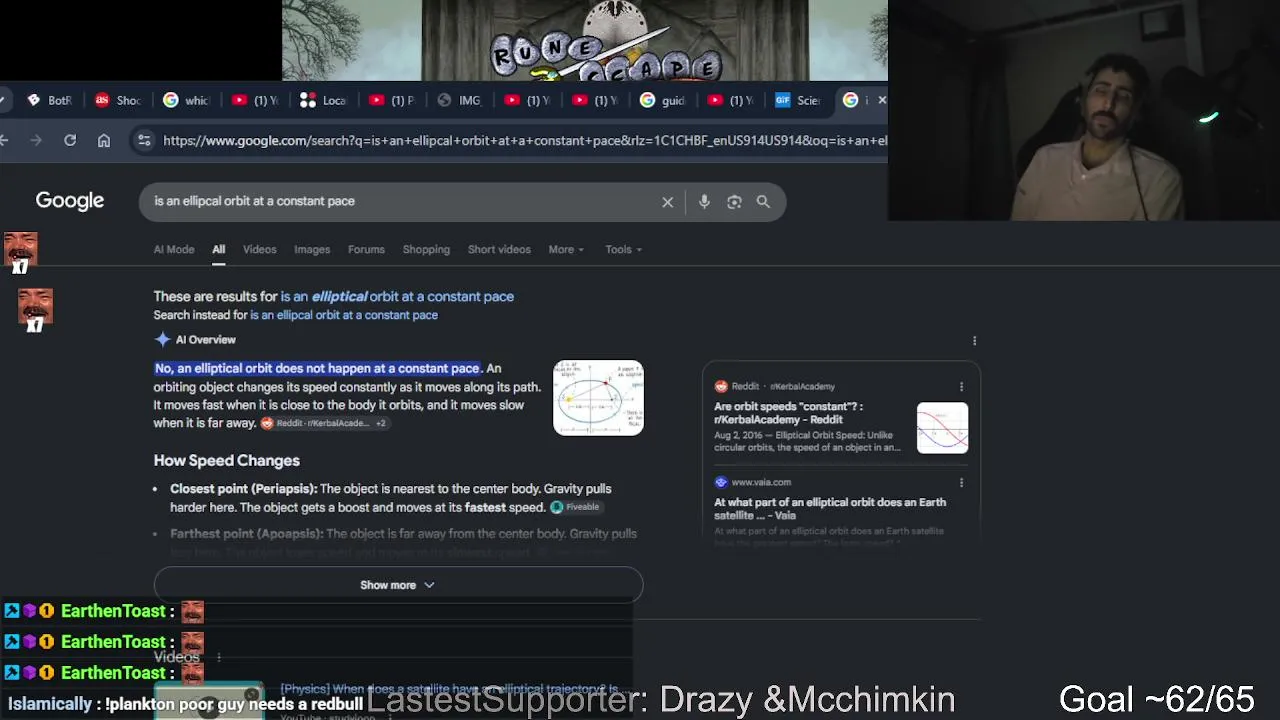The width and height of the screenshot is (1280, 720).
Task: Open the BotR browser tab
Action: (50, 100)
